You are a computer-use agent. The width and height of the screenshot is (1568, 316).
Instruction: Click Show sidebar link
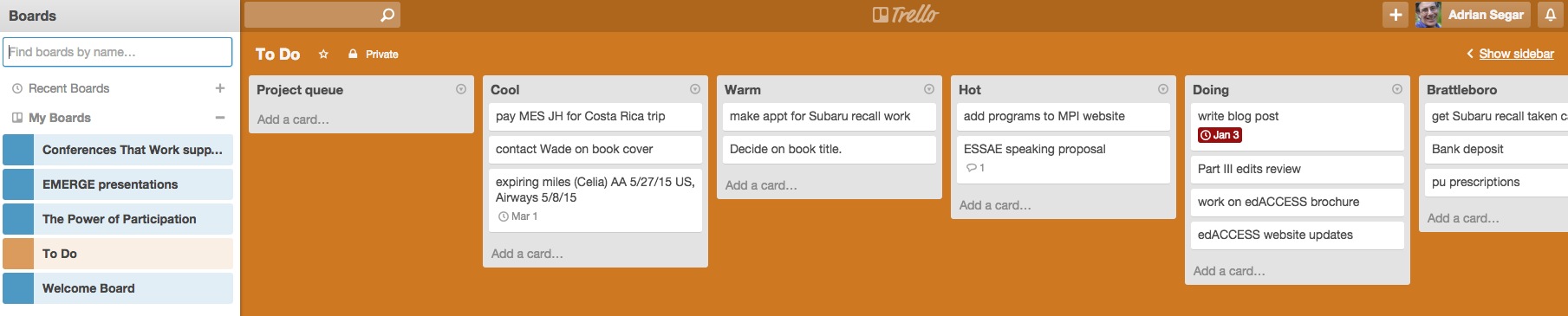(x=1516, y=54)
